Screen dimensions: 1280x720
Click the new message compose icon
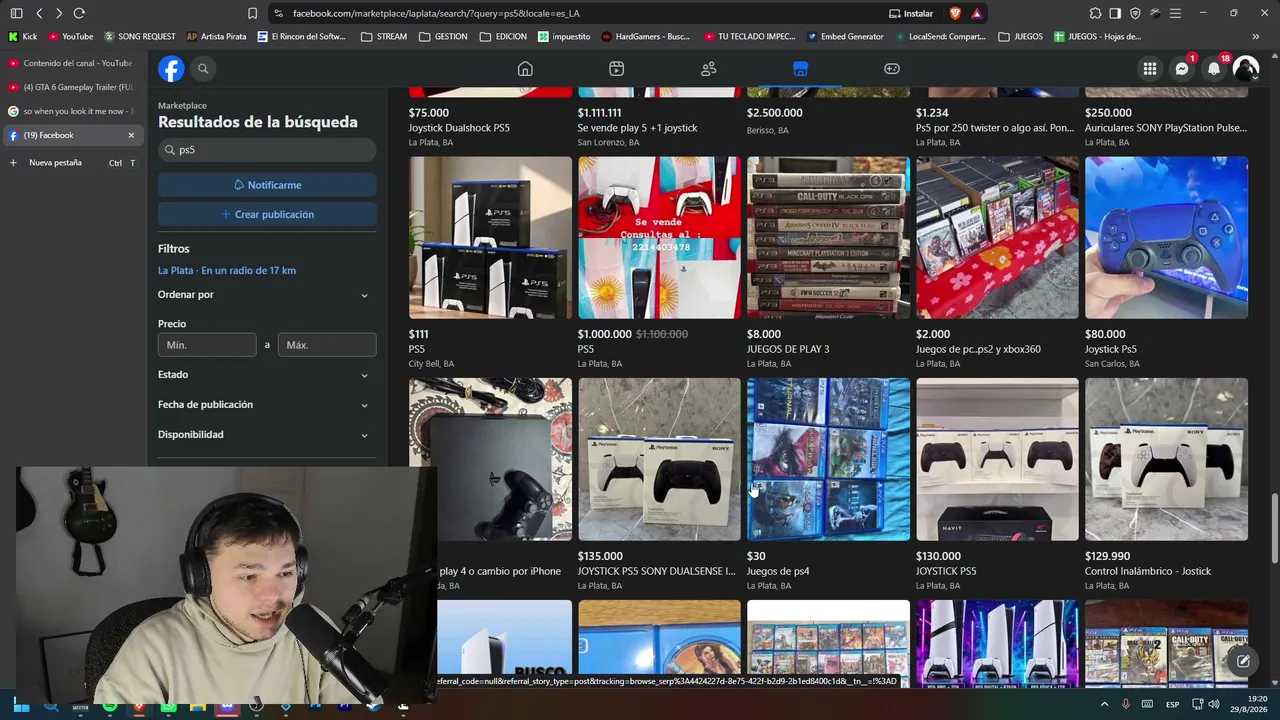(1243, 661)
